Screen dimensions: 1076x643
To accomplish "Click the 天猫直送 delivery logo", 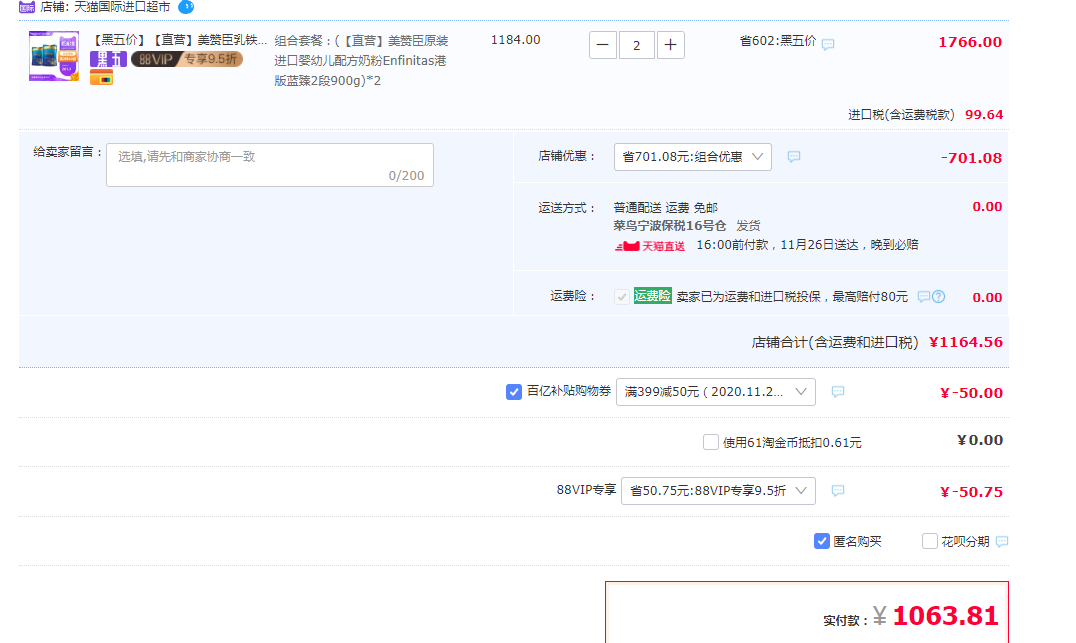I will pos(649,246).
